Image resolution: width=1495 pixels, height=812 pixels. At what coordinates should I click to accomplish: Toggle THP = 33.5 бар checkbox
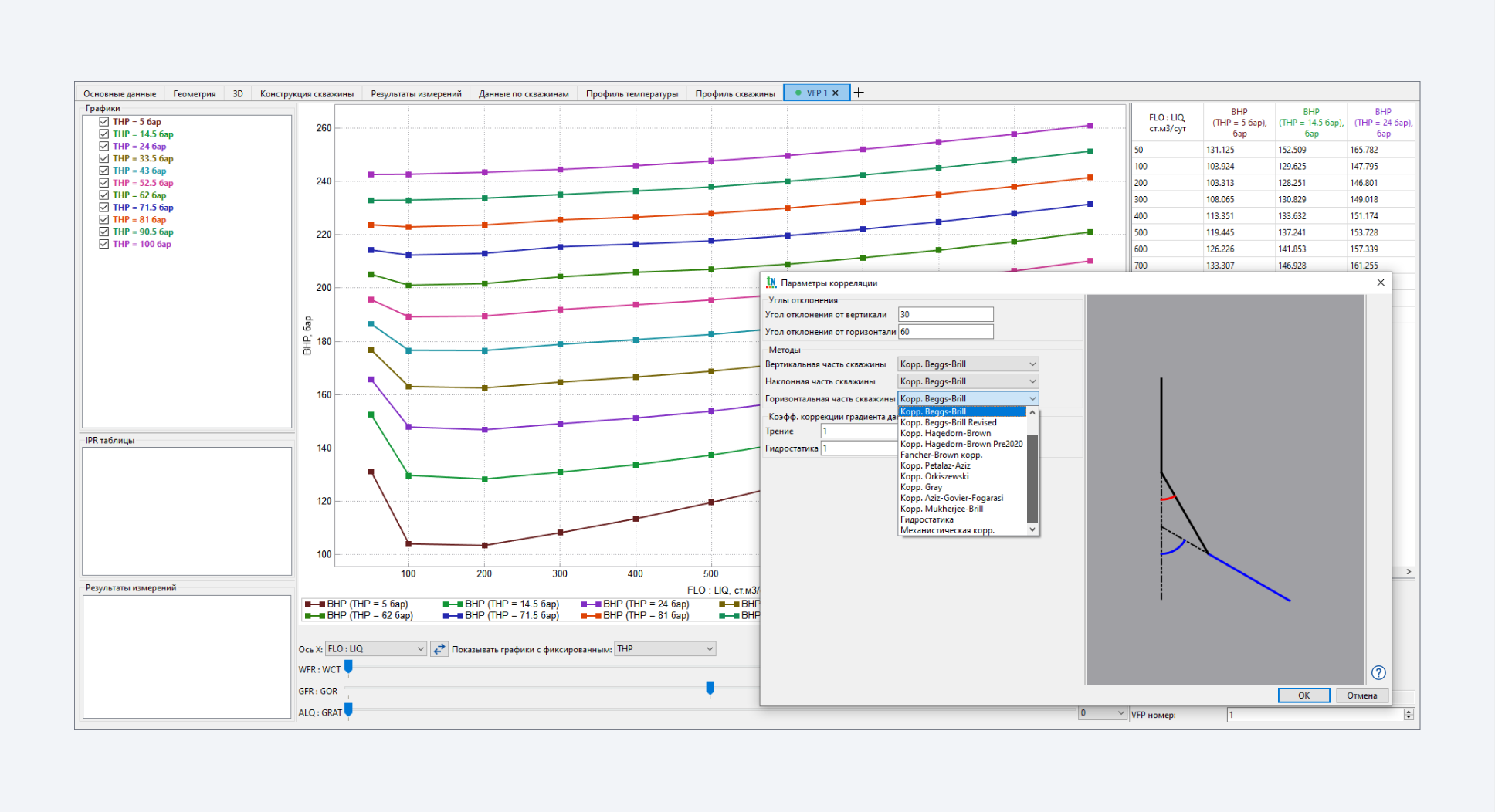[103, 158]
